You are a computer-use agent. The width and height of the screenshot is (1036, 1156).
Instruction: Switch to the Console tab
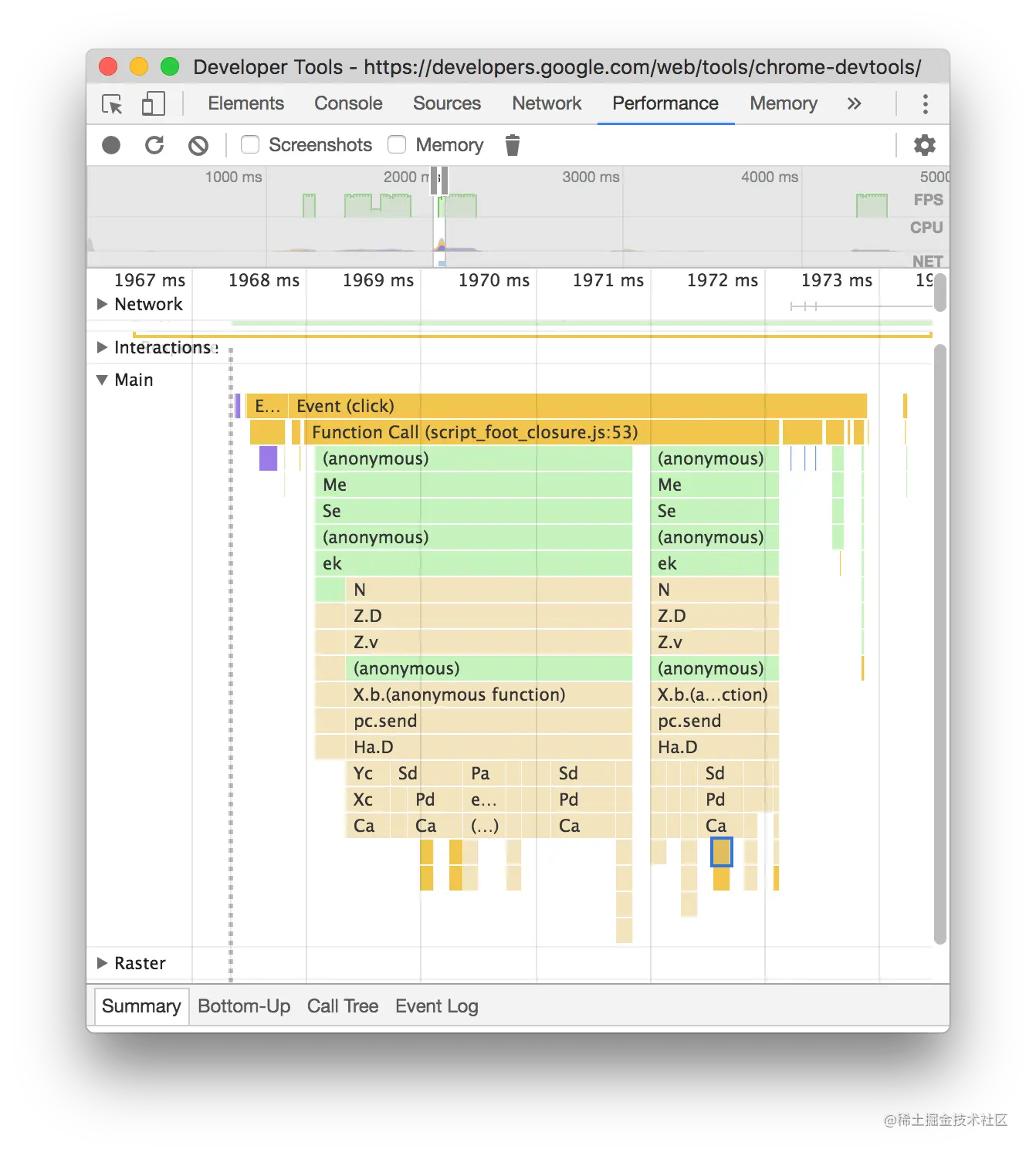pyautogui.click(x=348, y=103)
